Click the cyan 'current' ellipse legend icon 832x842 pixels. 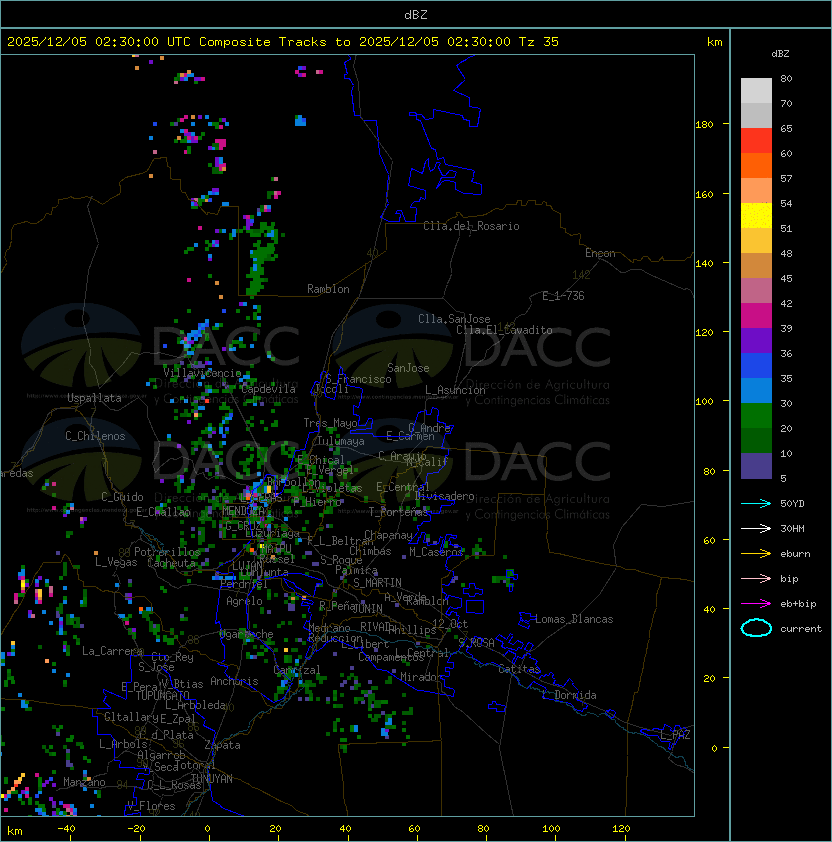(756, 628)
